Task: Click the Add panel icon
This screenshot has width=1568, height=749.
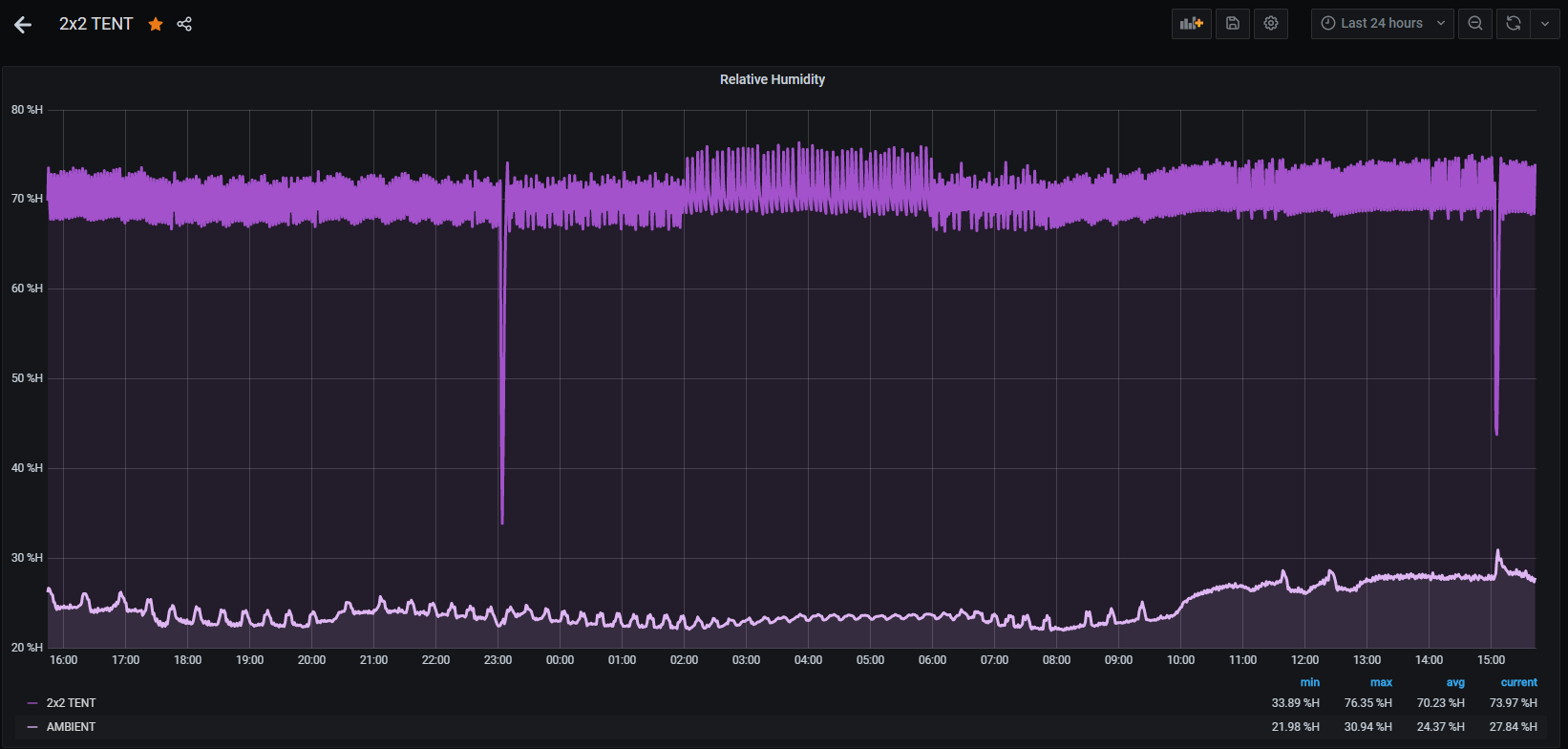Action: (1192, 24)
